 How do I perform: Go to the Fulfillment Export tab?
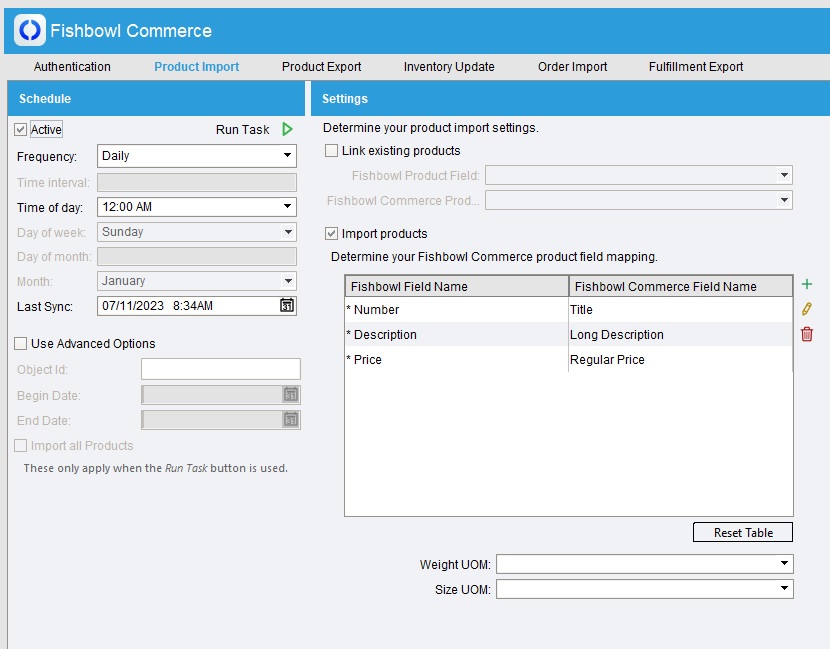696,67
